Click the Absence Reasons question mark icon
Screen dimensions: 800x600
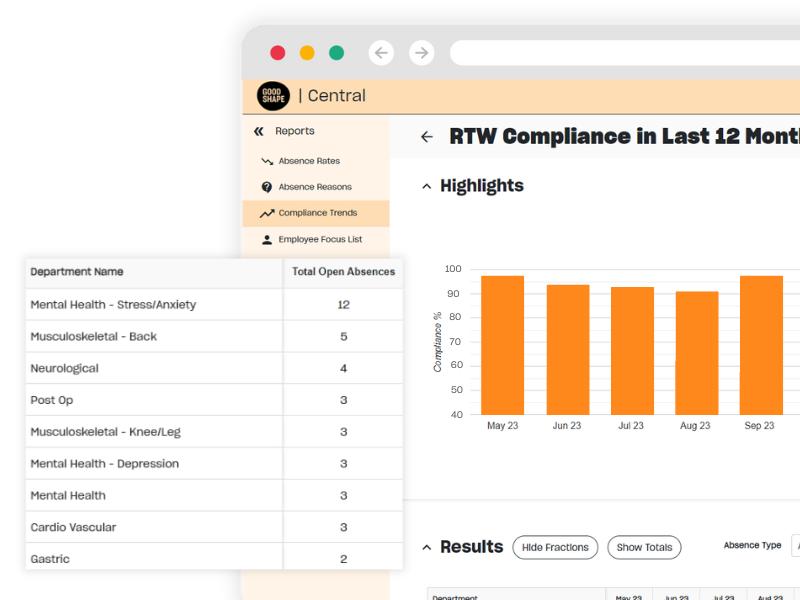(265, 186)
